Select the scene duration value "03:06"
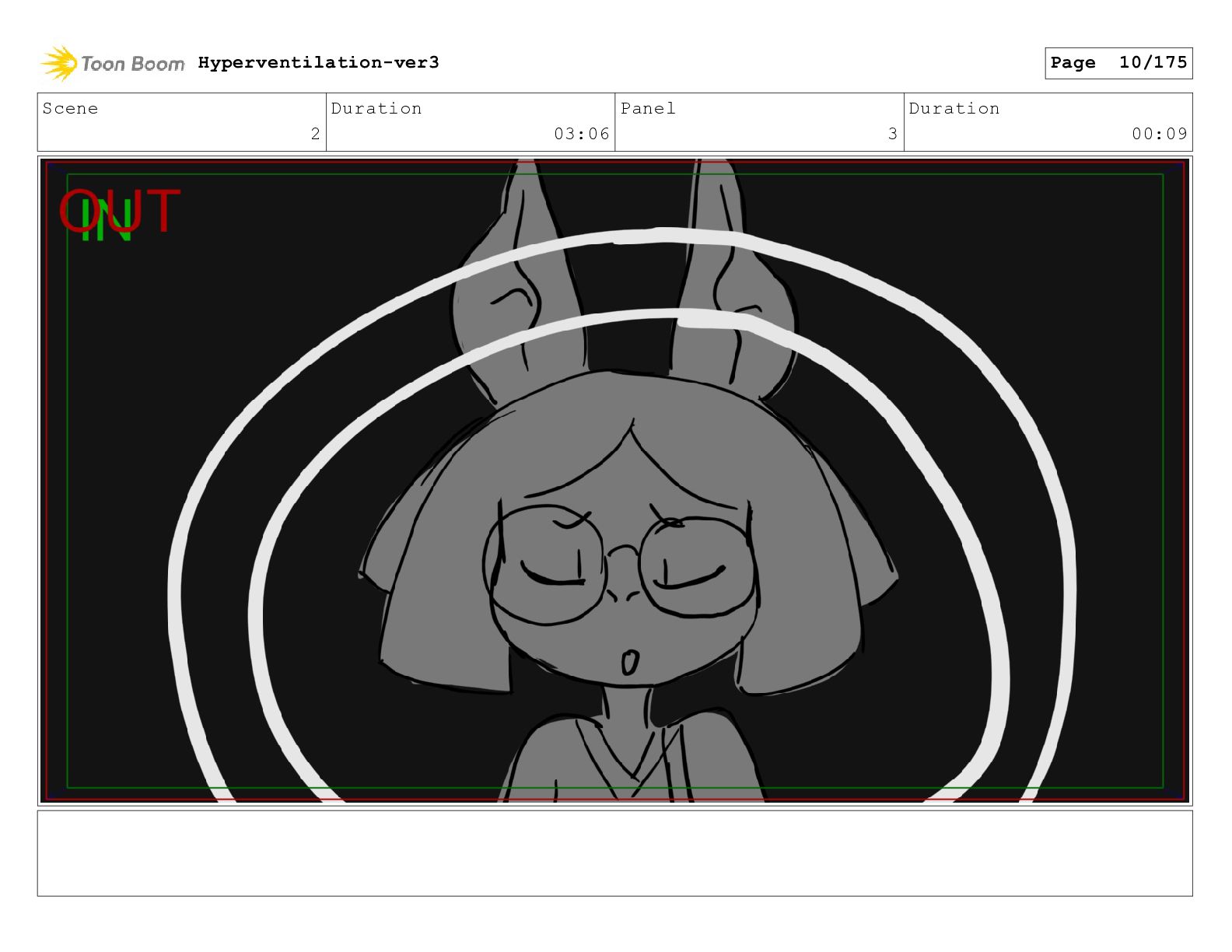This screenshot has height=952, width=1232. pos(582,134)
